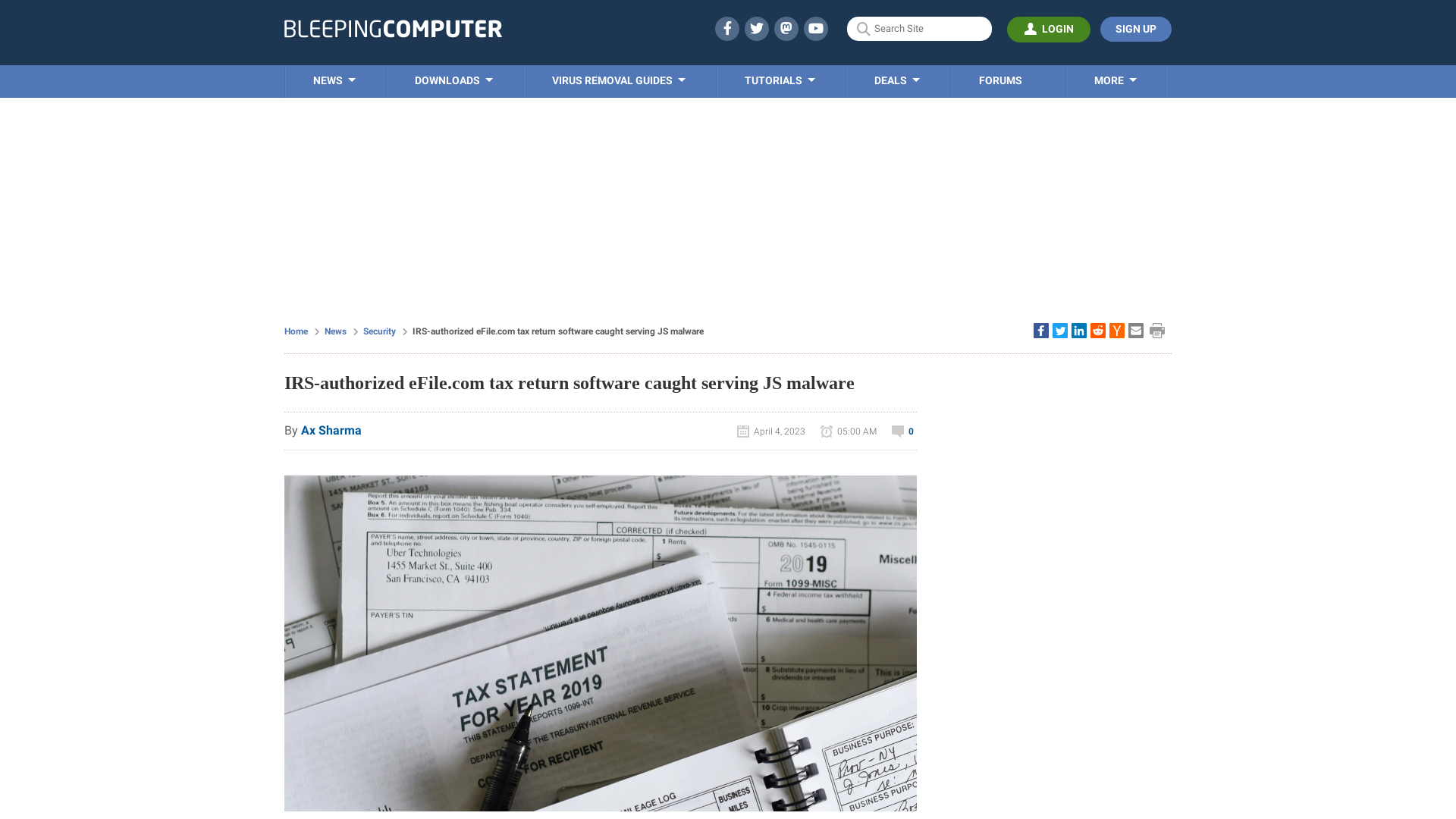This screenshot has width=1456, height=819.
Task: Click the Security breadcrumb link
Action: click(379, 331)
